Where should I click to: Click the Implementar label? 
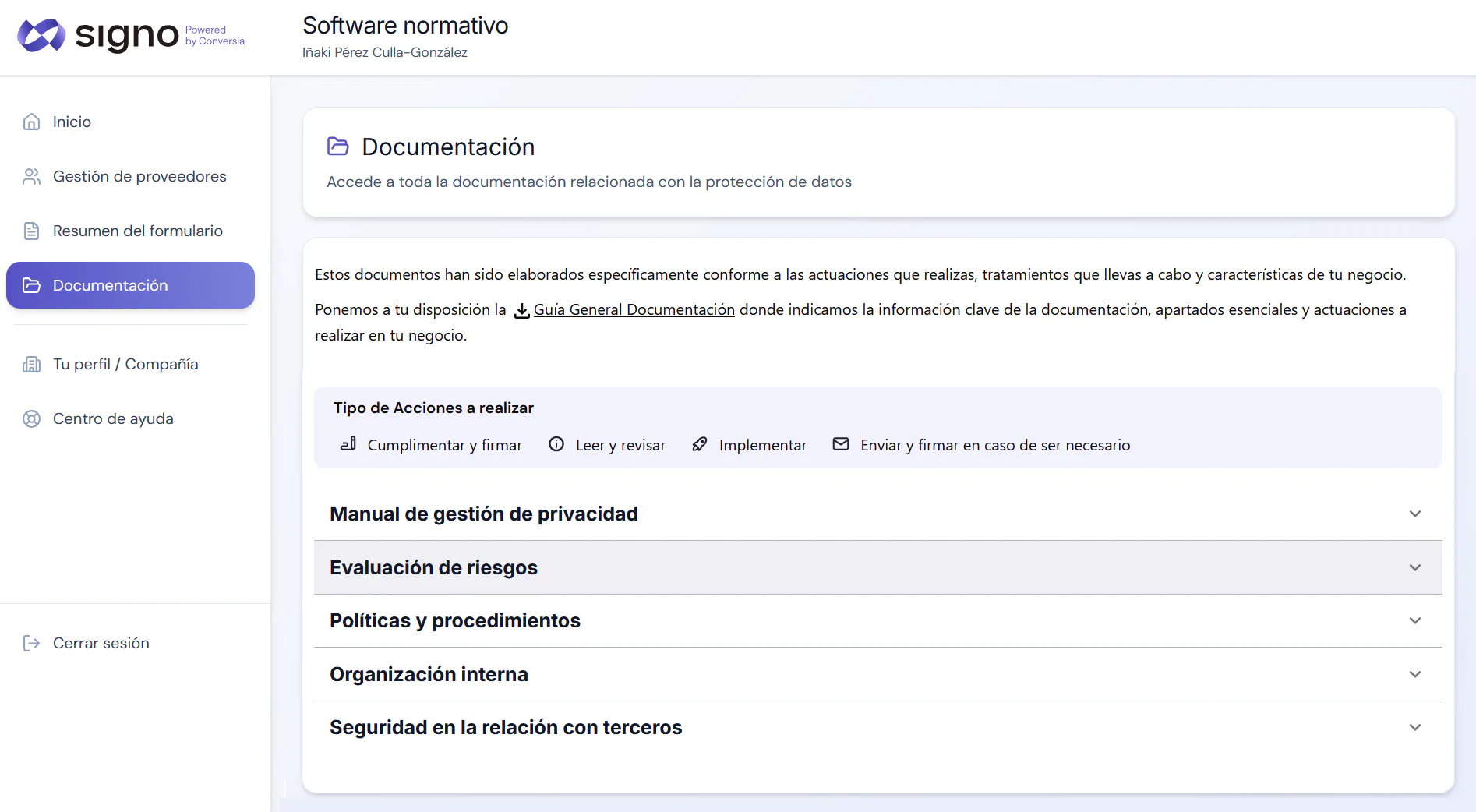(763, 445)
